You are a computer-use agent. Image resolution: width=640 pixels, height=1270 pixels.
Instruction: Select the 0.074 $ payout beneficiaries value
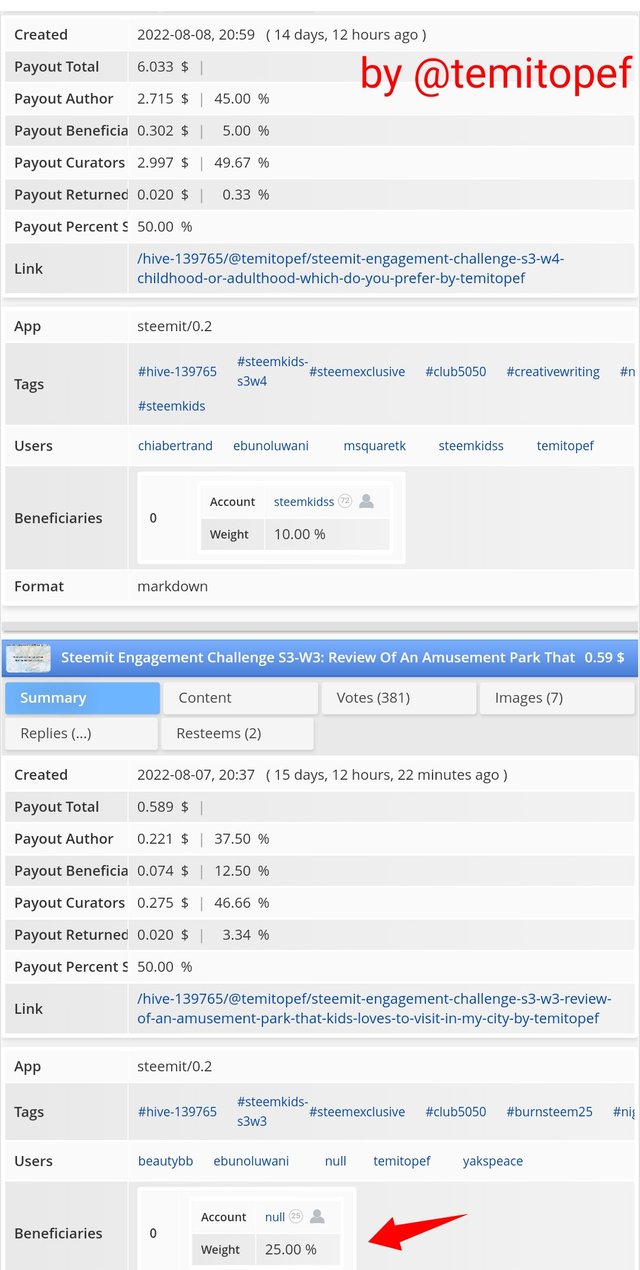click(x=162, y=871)
